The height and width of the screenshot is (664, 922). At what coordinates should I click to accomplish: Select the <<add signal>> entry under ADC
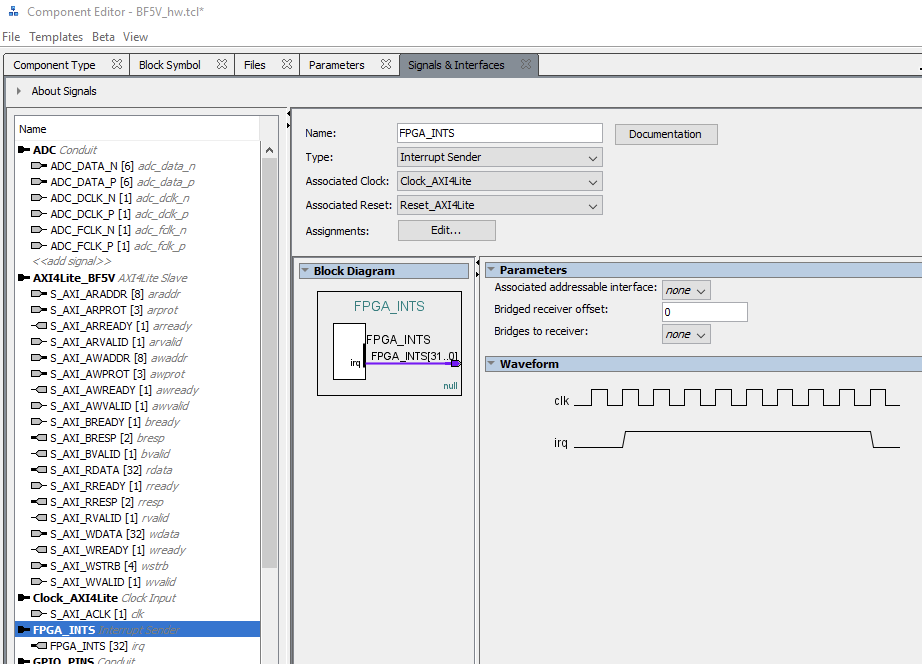tap(72, 262)
